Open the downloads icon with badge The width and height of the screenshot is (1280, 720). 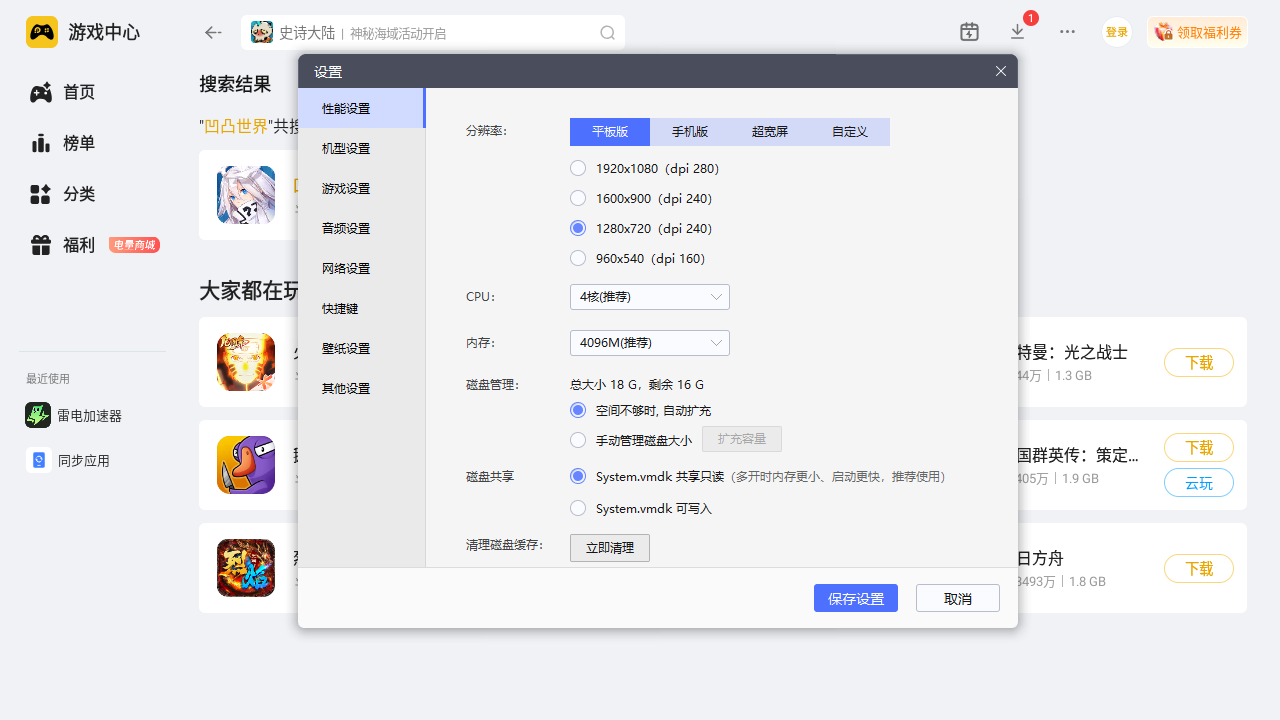[1018, 32]
